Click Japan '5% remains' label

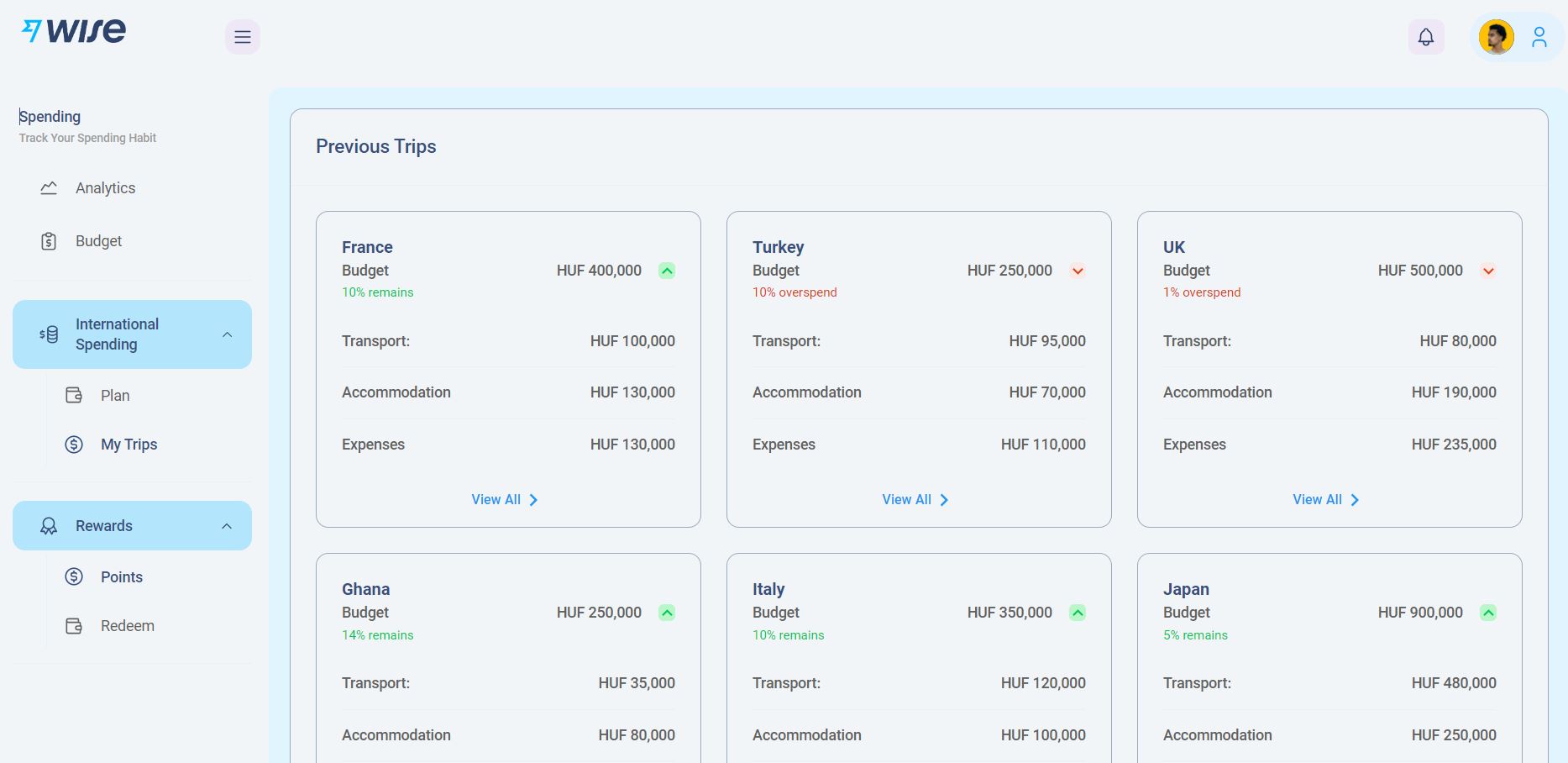(x=1195, y=635)
